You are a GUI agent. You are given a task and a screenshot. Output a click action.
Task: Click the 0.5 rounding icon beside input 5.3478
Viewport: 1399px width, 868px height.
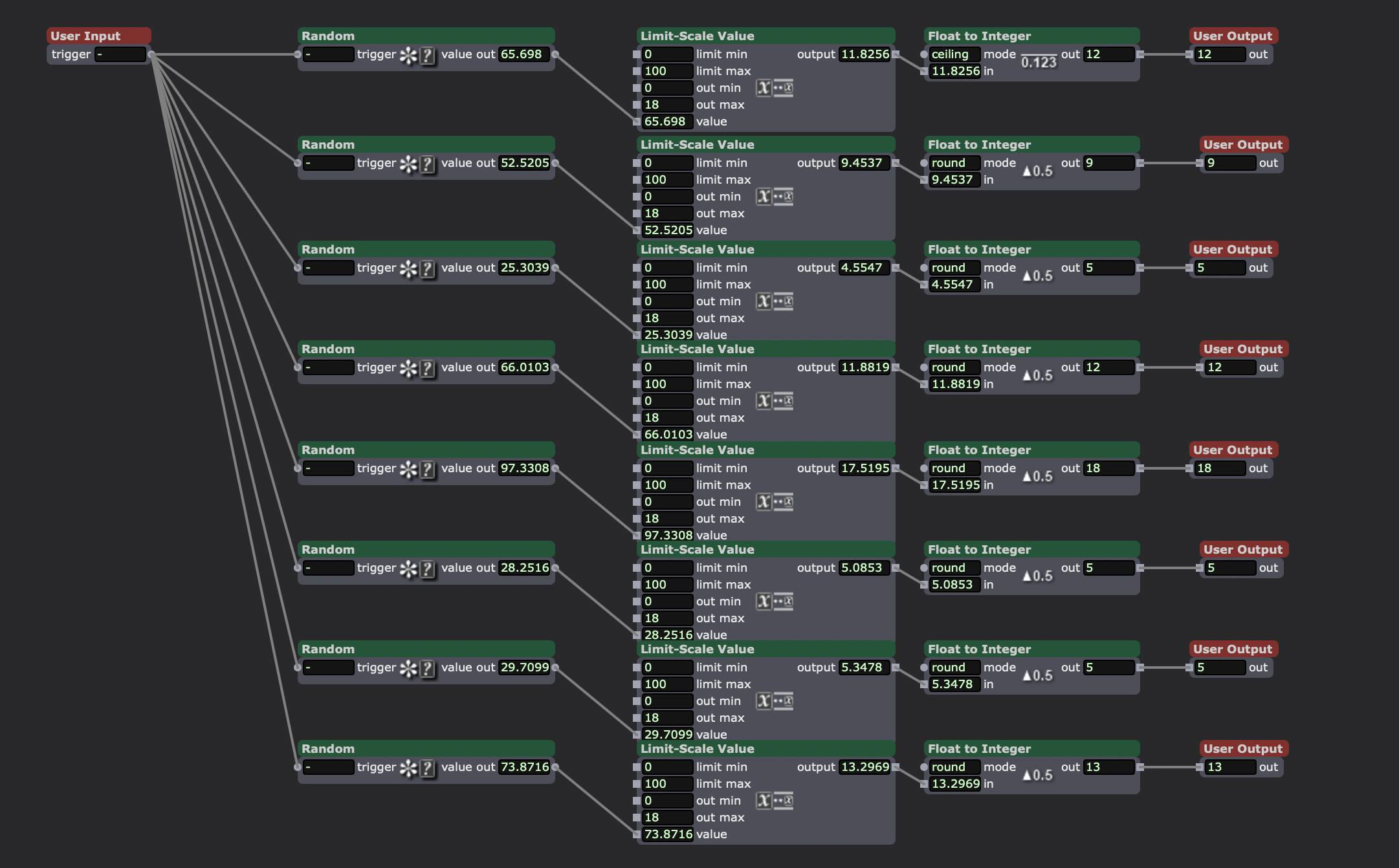point(1038,675)
